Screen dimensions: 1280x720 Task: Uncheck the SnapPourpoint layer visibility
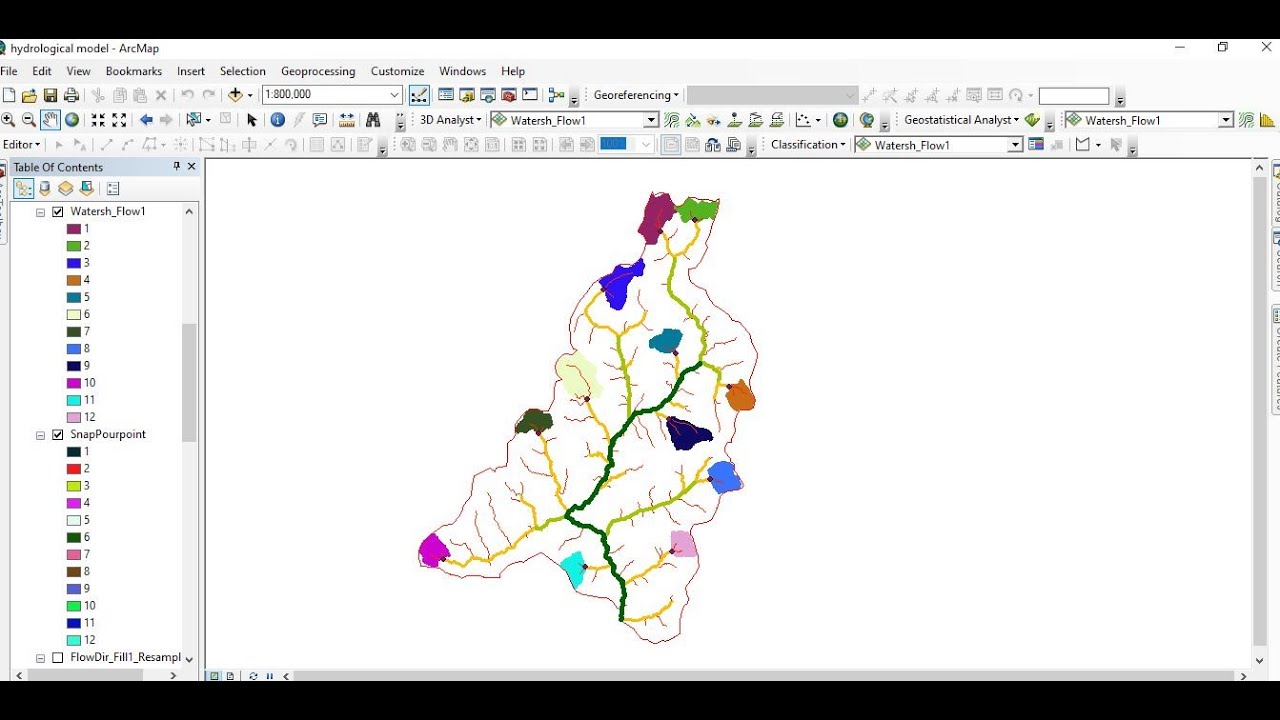point(58,434)
